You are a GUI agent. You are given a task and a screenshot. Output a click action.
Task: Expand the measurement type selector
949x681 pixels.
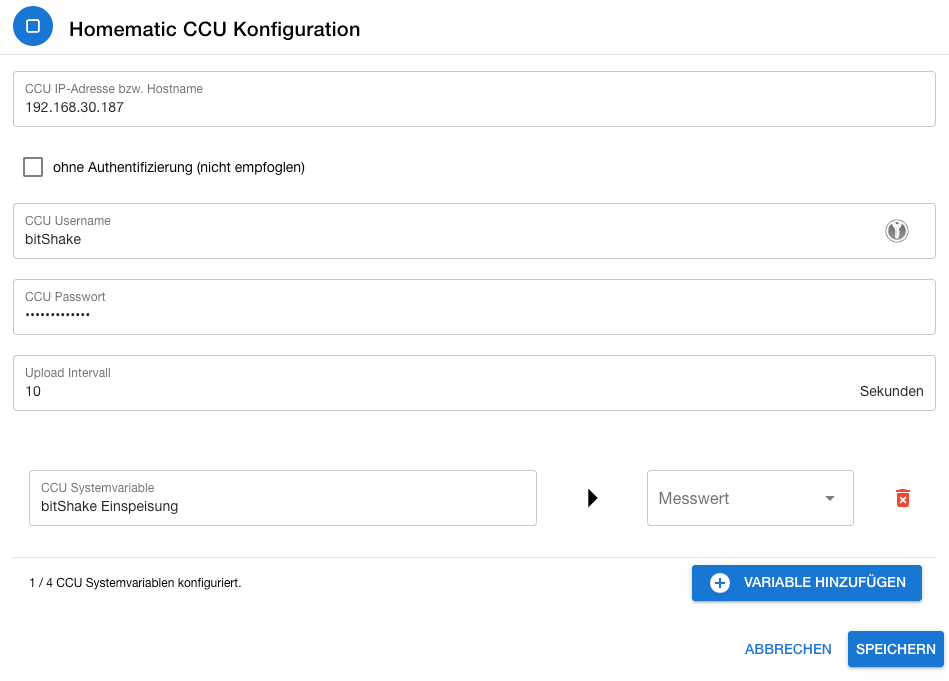(x=750, y=497)
